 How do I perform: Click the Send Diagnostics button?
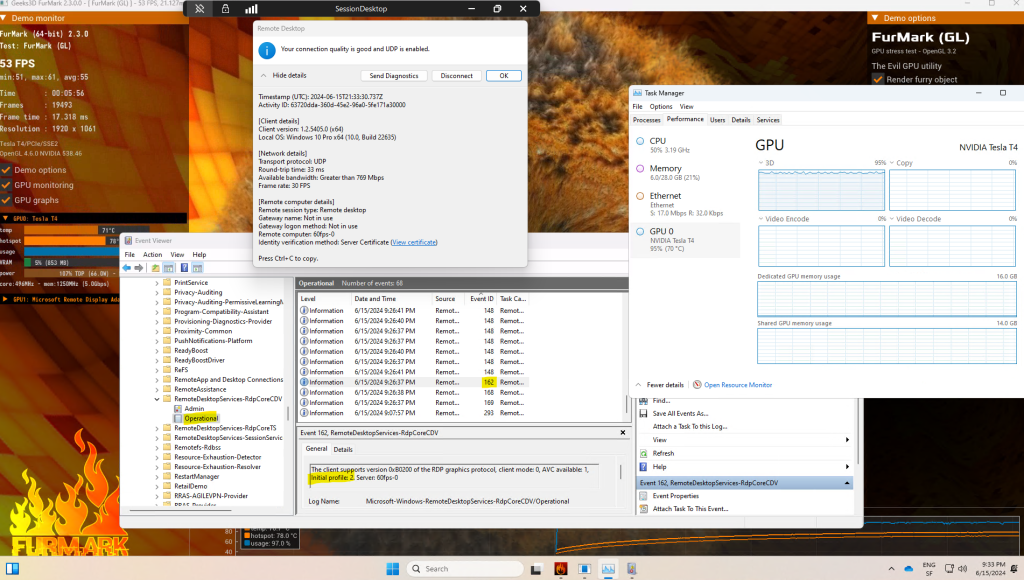coord(394,76)
